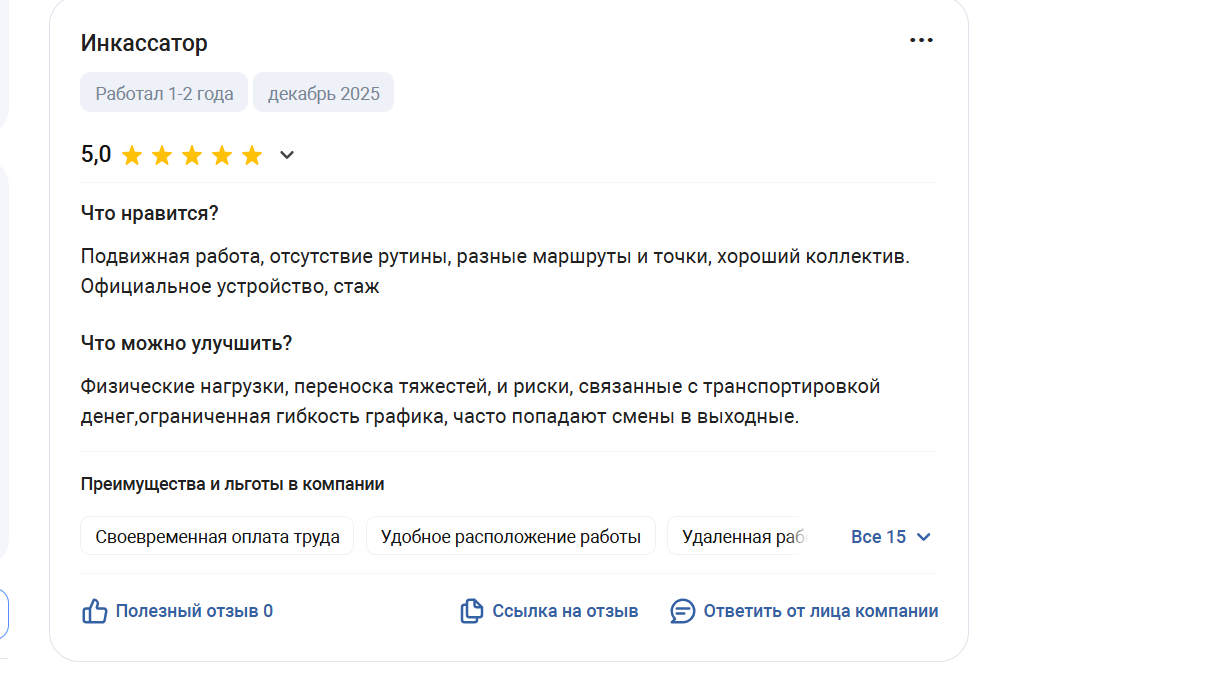This screenshot has width=1218, height=676.
Task: Click the third rating star
Action: click(192, 155)
